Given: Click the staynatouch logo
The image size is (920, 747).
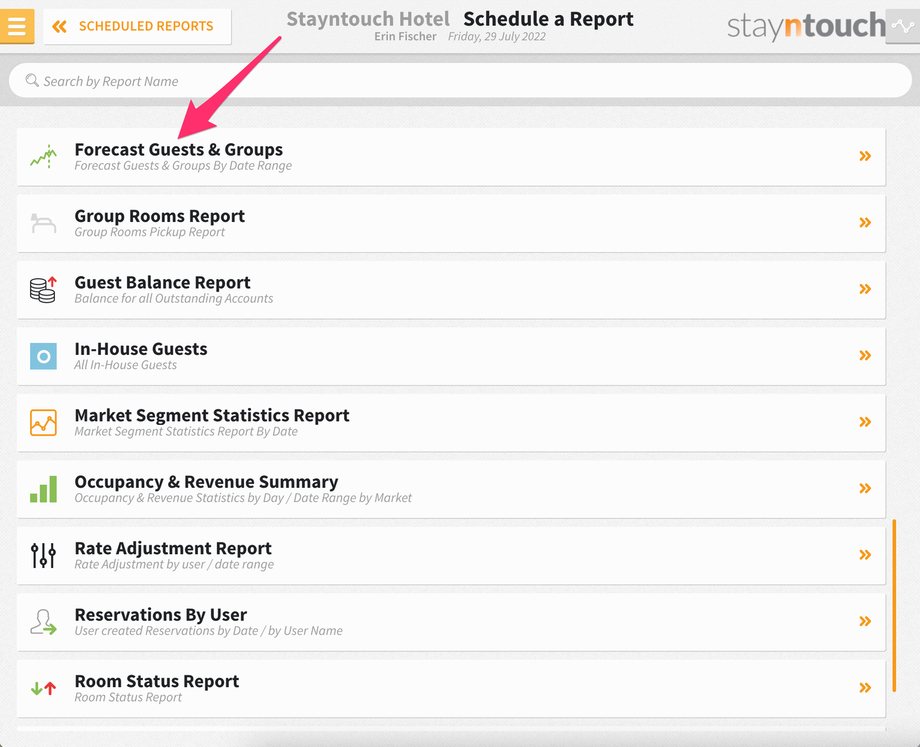Looking at the screenshot, I should pos(806,26).
